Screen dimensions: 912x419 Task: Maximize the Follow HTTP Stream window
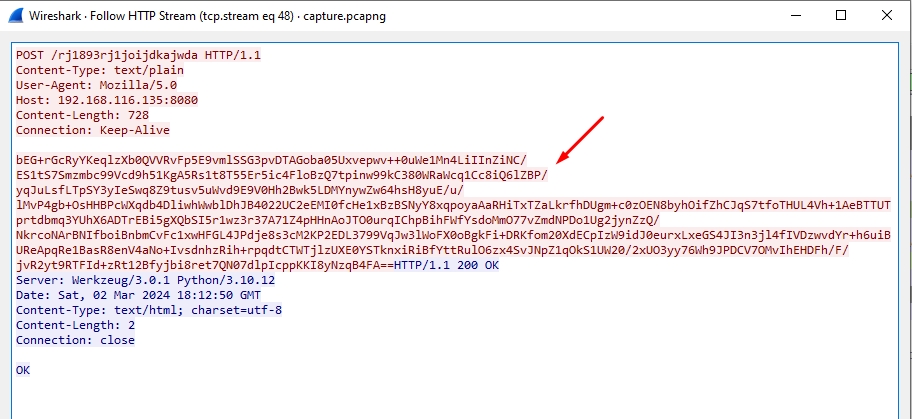pyautogui.click(x=841, y=15)
